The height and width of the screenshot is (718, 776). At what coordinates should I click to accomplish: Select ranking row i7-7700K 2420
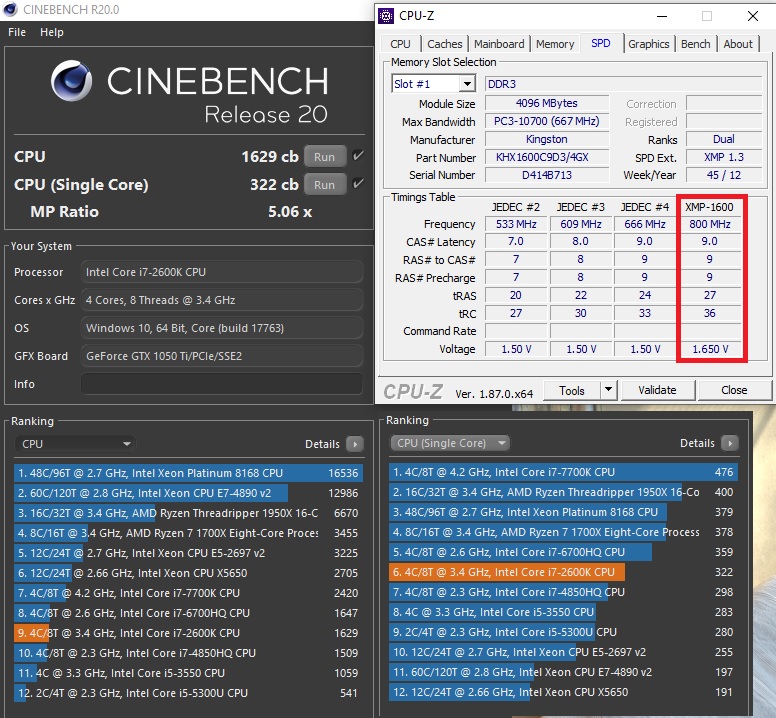pos(189,593)
